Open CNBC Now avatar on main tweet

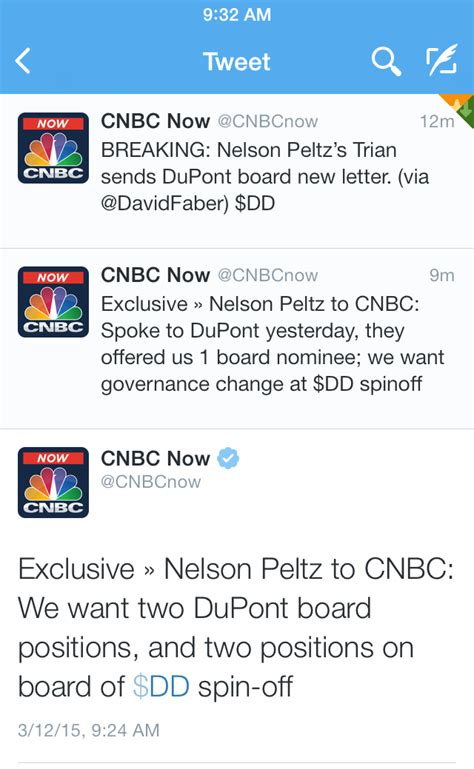click(53, 482)
